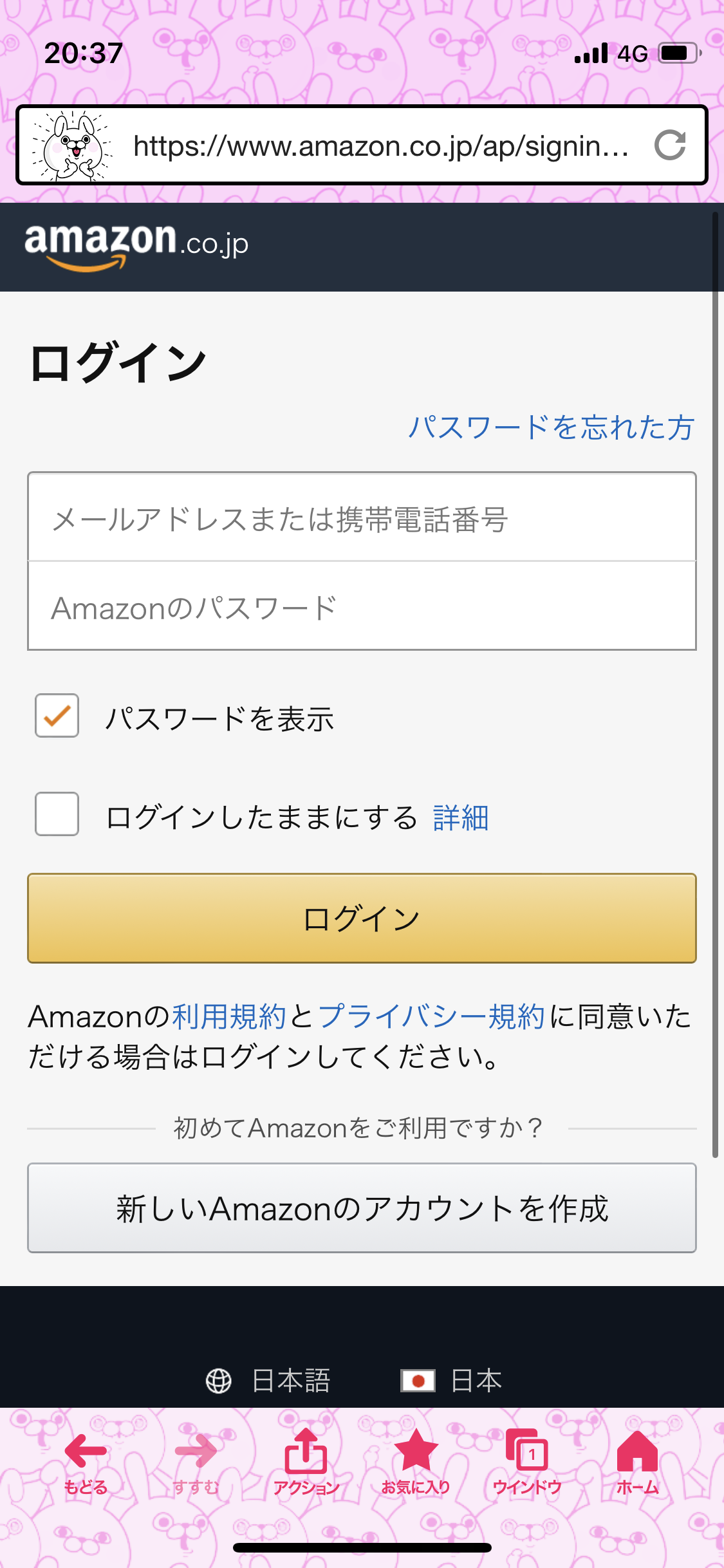This screenshot has height=1568, width=724.
Task: Open the プライバシー規約 privacy link
Action: click(432, 1016)
